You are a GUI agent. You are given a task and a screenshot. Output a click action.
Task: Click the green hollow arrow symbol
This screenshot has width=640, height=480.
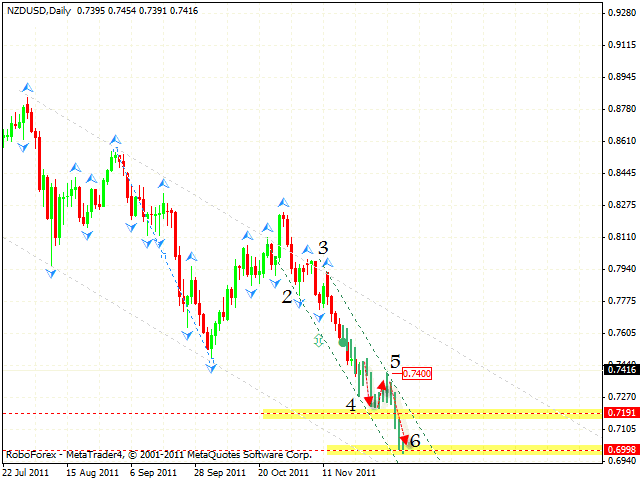pyautogui.click(x=318, y=341)
